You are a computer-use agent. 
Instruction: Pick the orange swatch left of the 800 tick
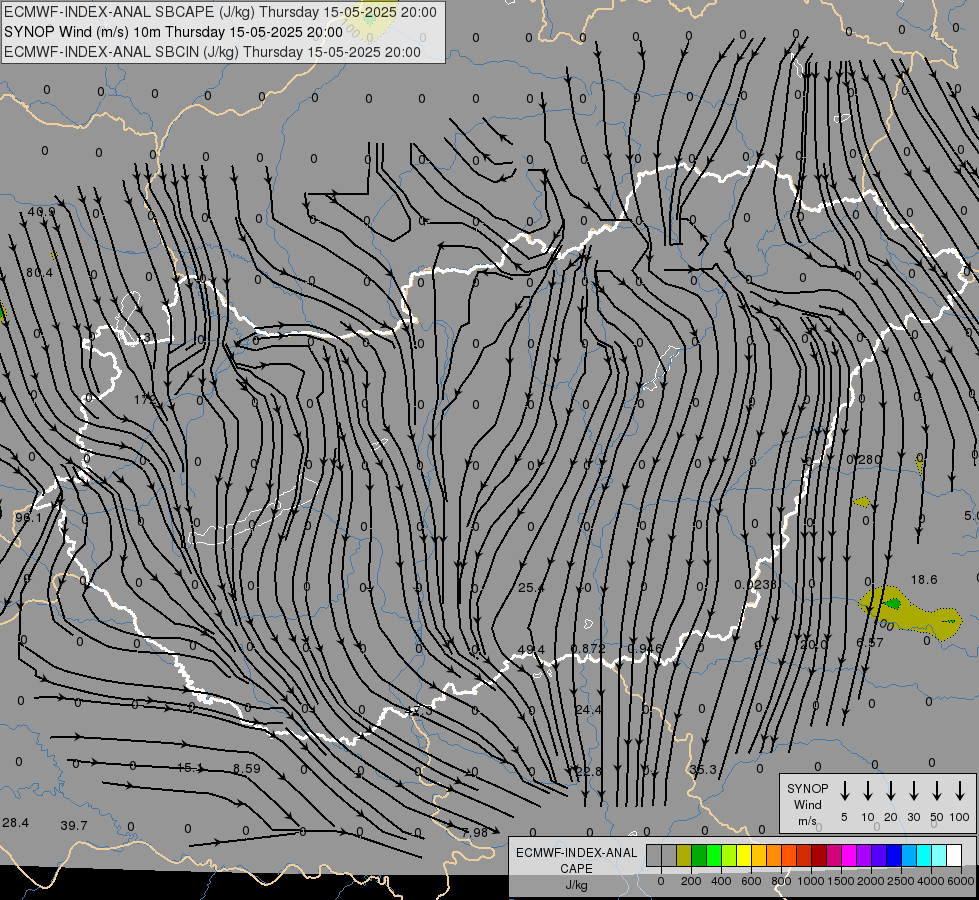[774, 856]
